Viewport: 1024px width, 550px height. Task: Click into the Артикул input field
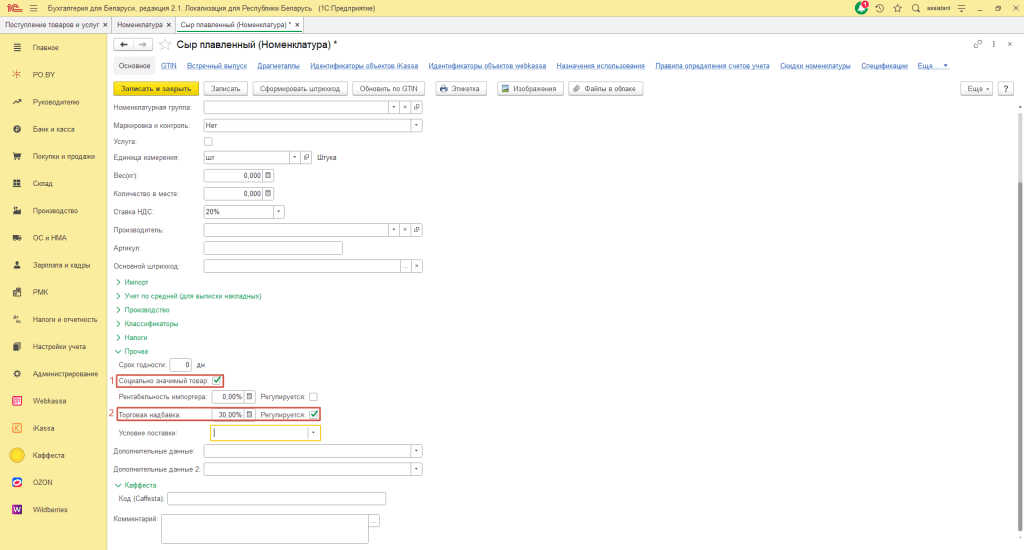tap(273, 248)
